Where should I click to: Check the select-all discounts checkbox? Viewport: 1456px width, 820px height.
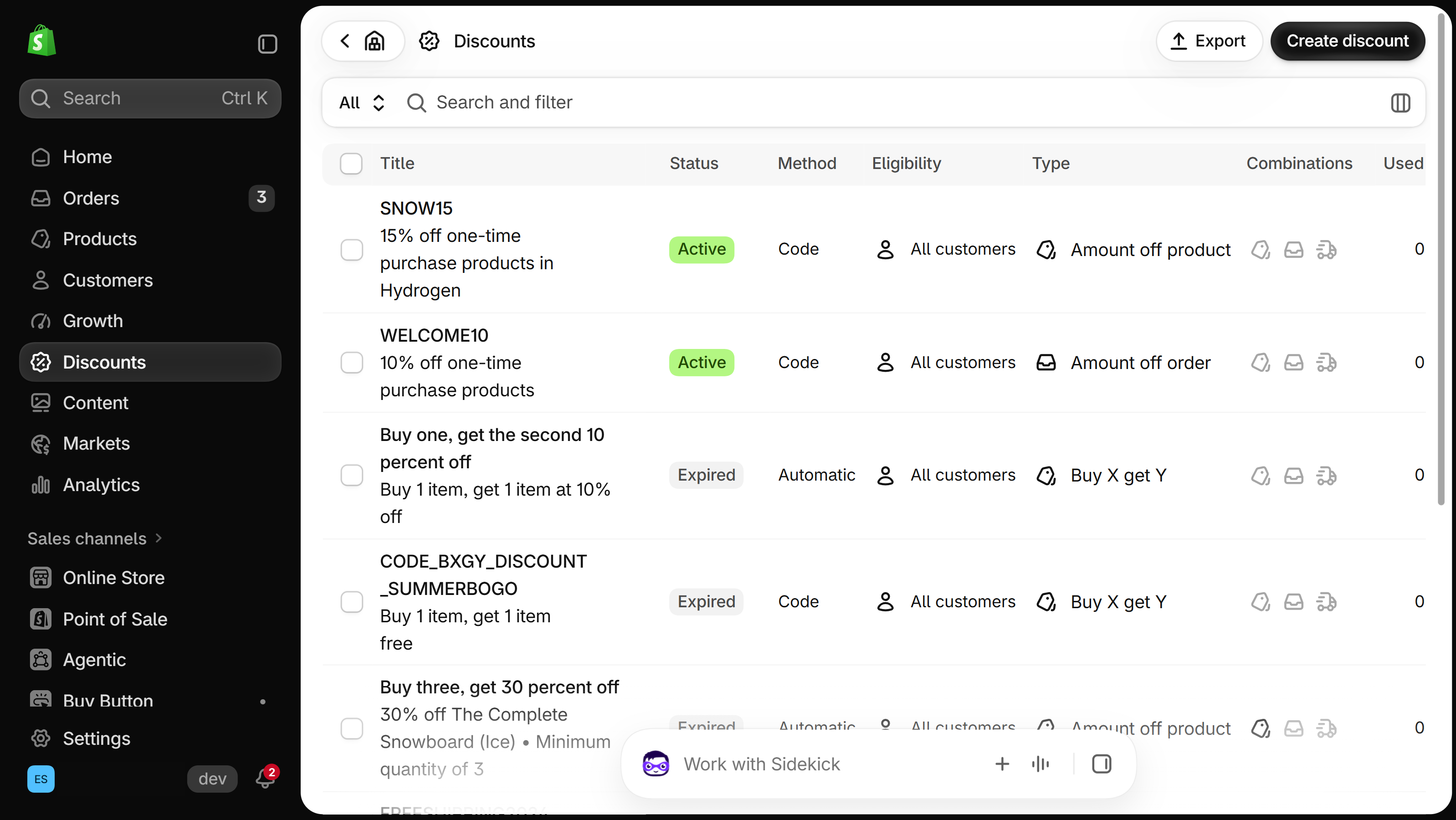click(351, 164)
